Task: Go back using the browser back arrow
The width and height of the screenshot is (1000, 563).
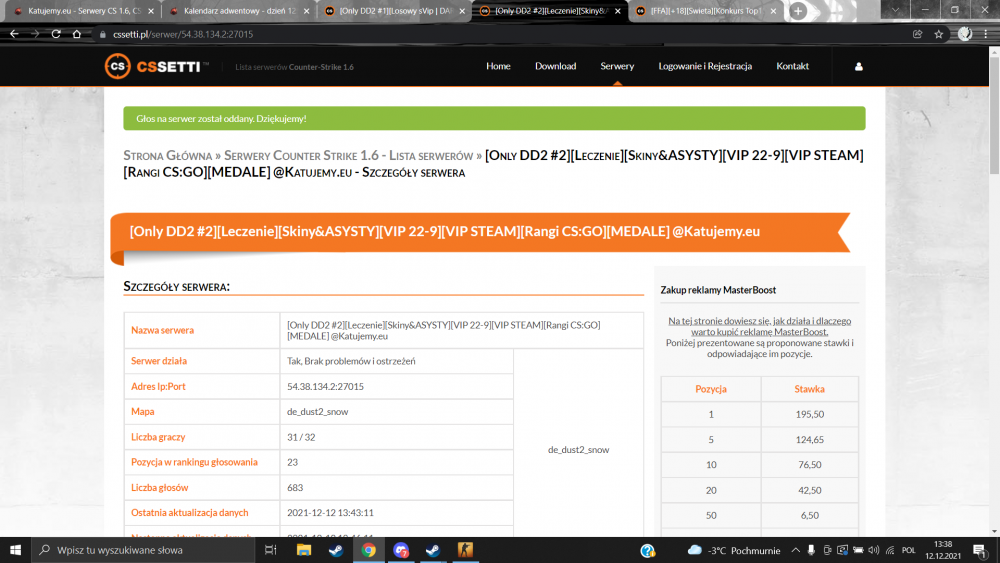Action: (14, 34)
